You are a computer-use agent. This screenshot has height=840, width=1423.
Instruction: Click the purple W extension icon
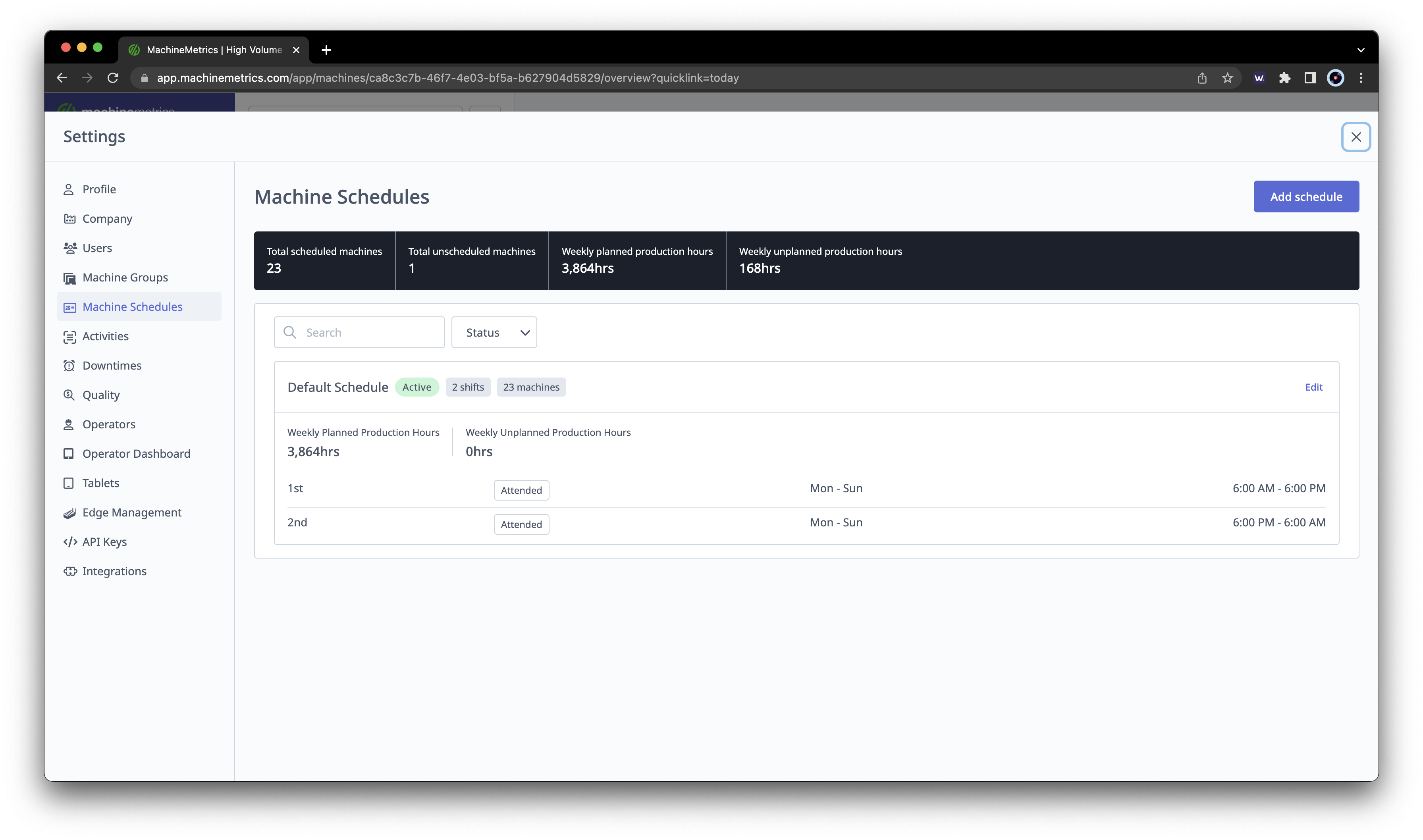tap(1259, 78)
